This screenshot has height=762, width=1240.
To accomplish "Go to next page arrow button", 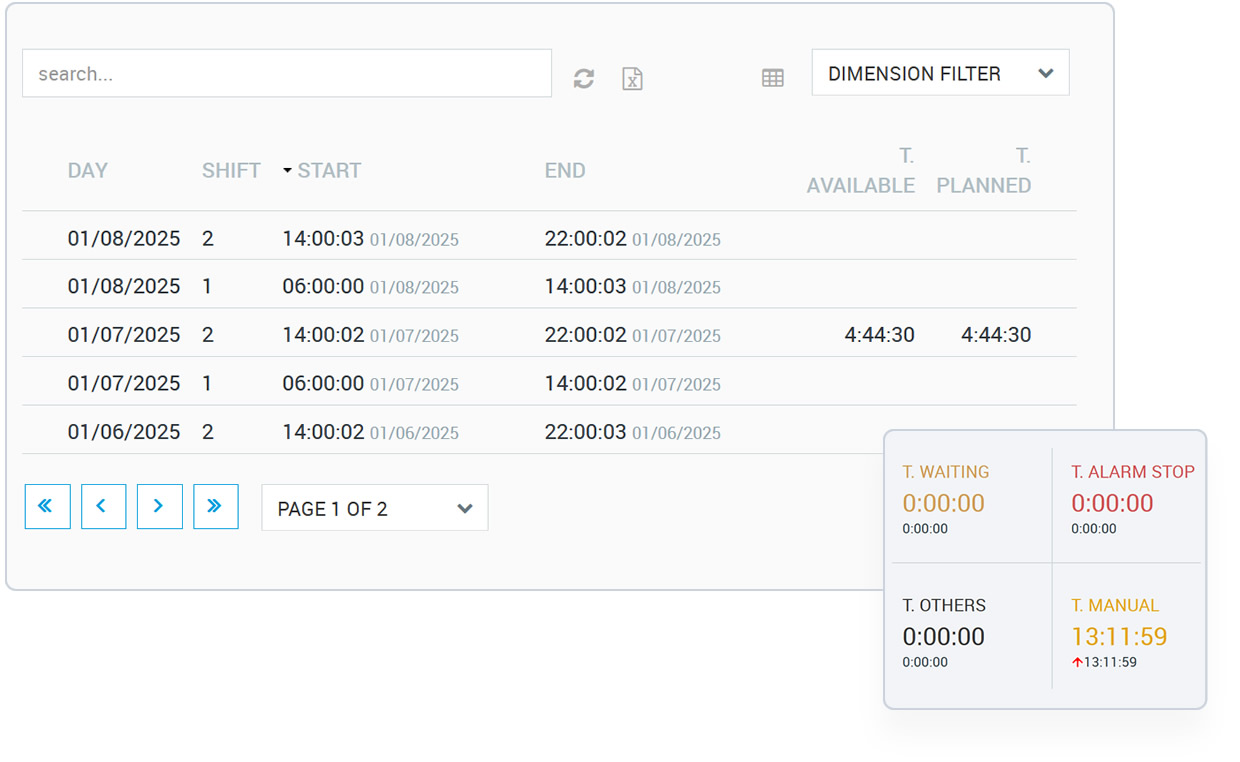I will [x=160, y=507].
